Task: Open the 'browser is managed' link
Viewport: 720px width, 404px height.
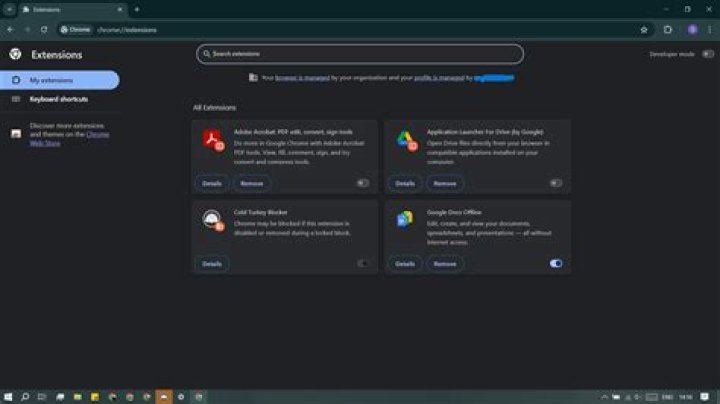Action: tap(302, 78)
